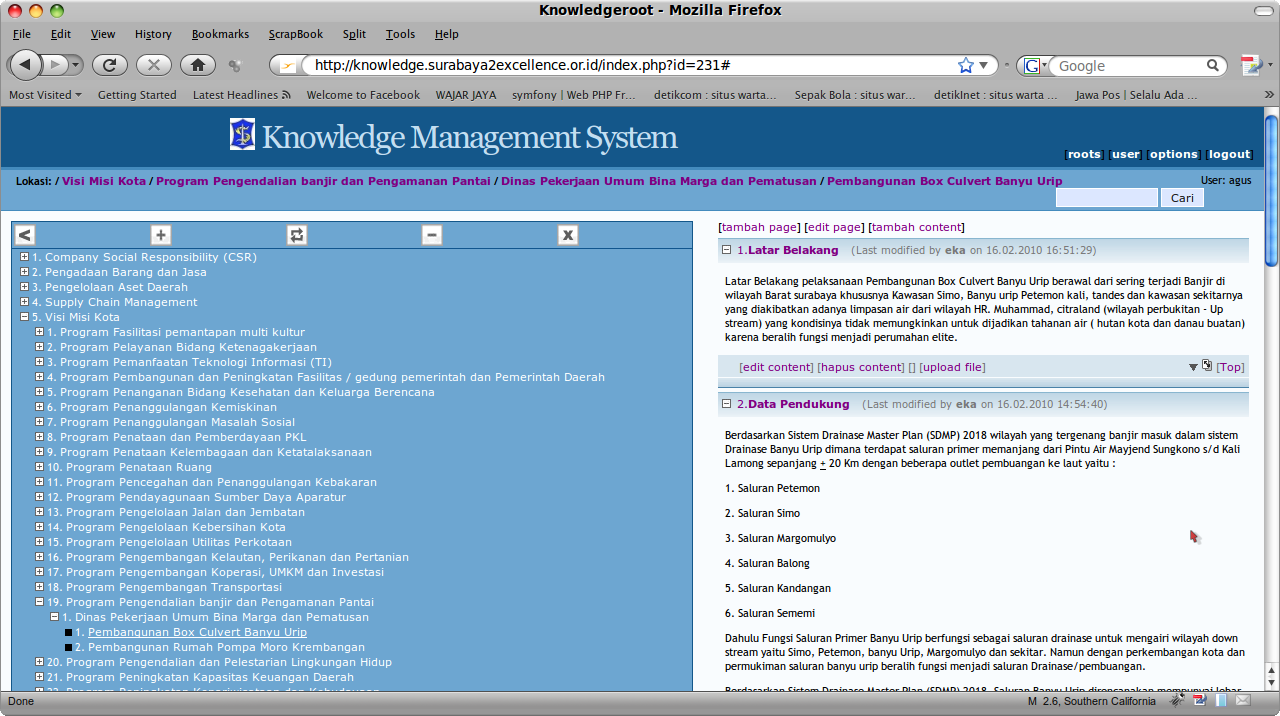
Task: Open the Welcome to Facebook bookmark
Action: pyautogui.click(x=363, y=95)
